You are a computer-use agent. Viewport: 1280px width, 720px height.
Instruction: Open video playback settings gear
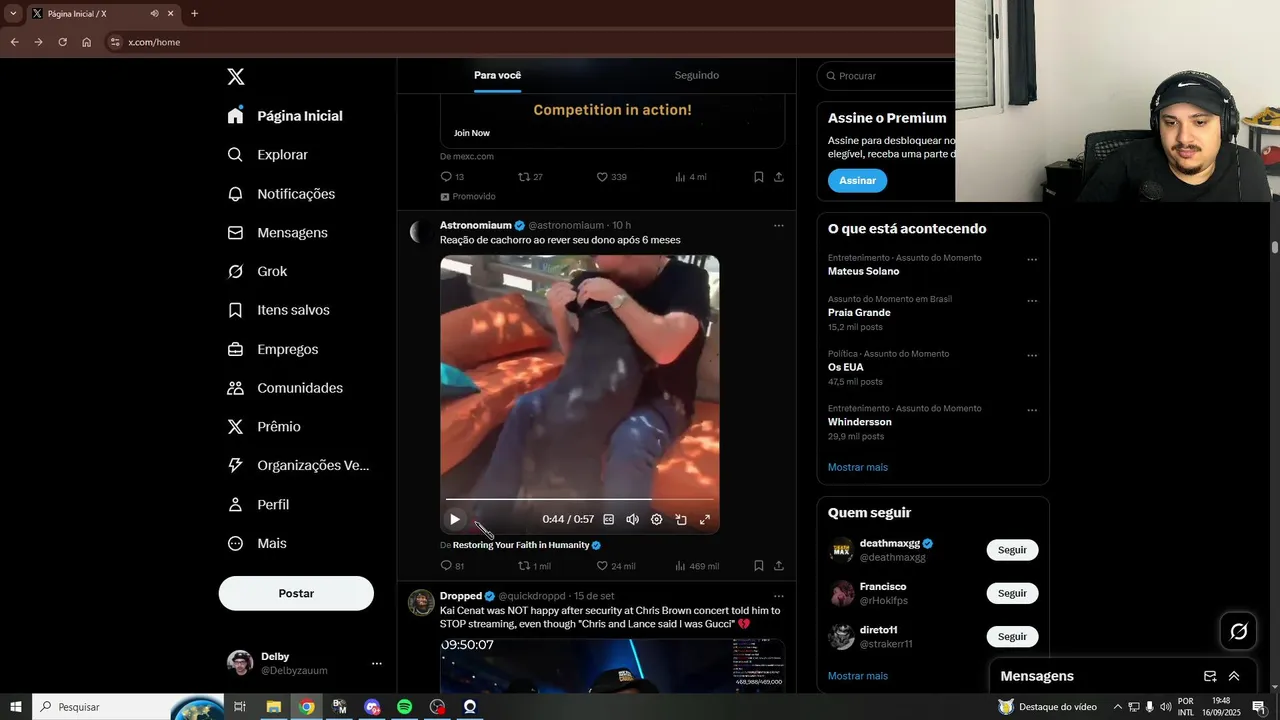(657, 519)
